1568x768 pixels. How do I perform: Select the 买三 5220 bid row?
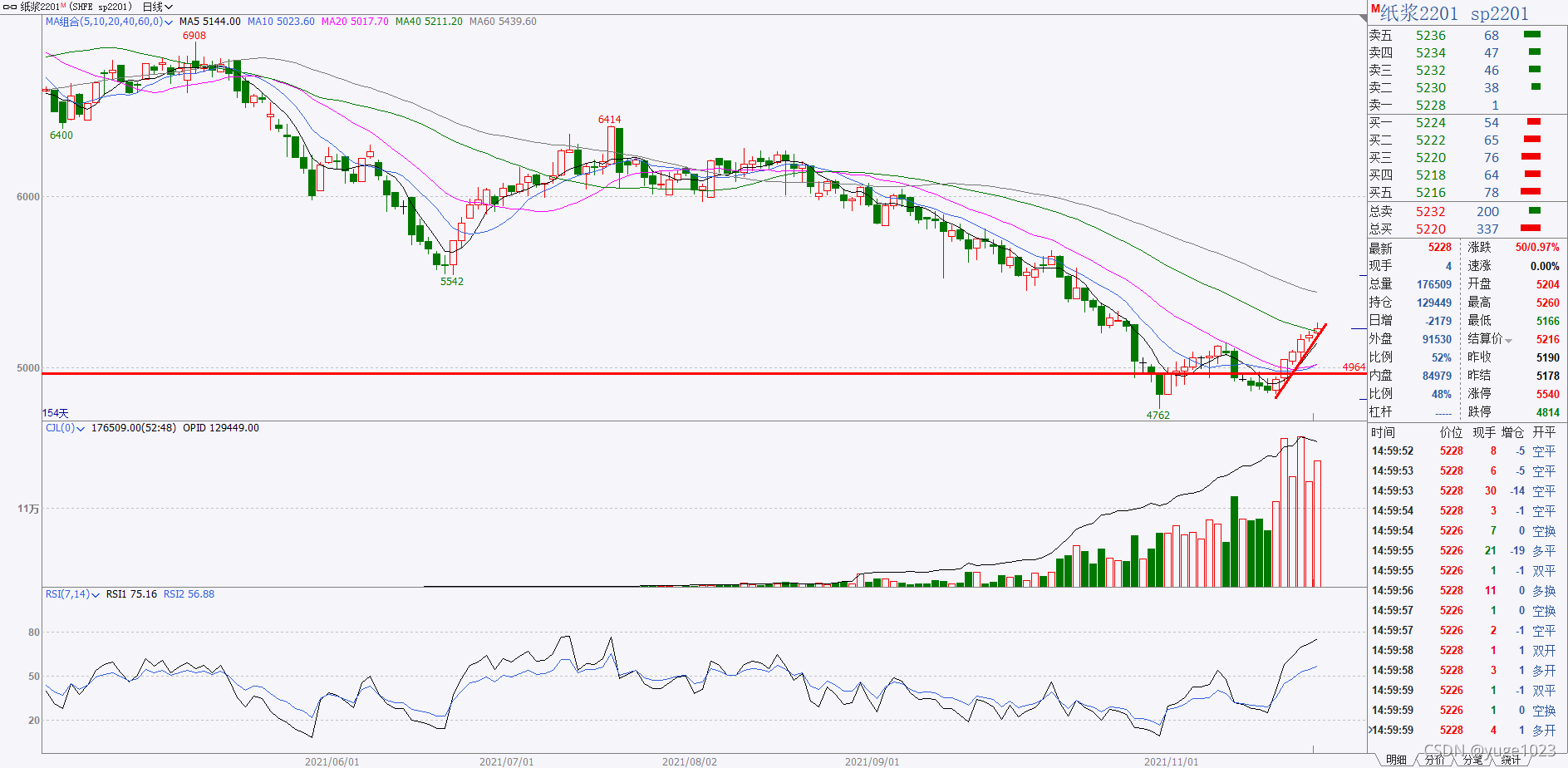click(1467, 158)
